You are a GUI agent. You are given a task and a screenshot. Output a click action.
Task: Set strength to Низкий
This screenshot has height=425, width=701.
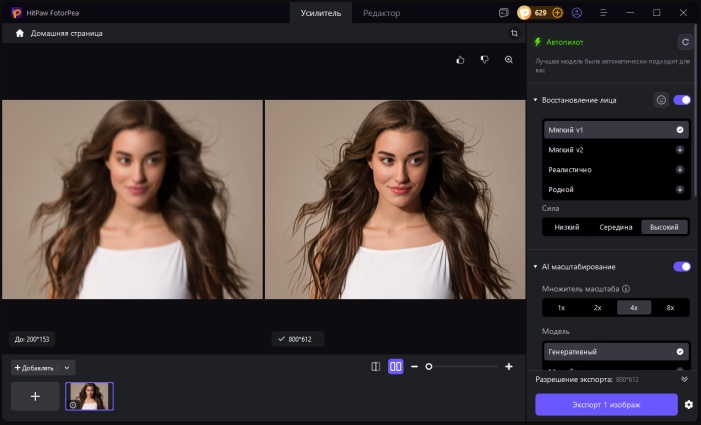tap(567, 227)
